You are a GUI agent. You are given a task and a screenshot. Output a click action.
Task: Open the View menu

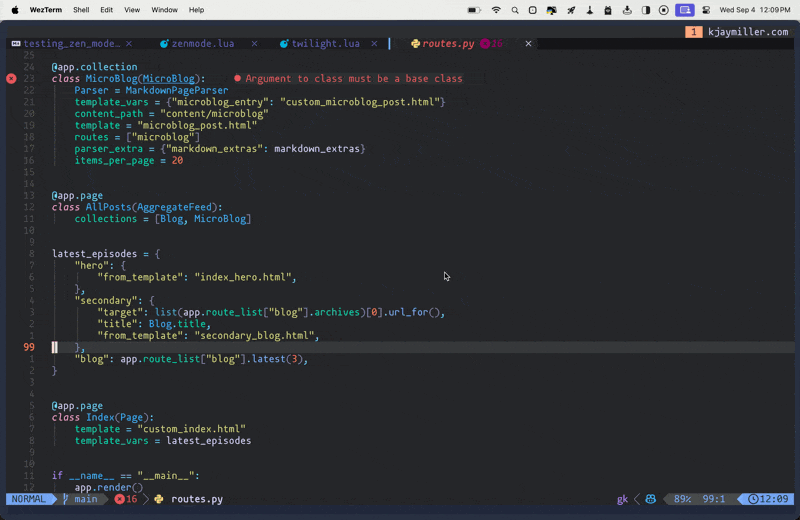(132, 10)
